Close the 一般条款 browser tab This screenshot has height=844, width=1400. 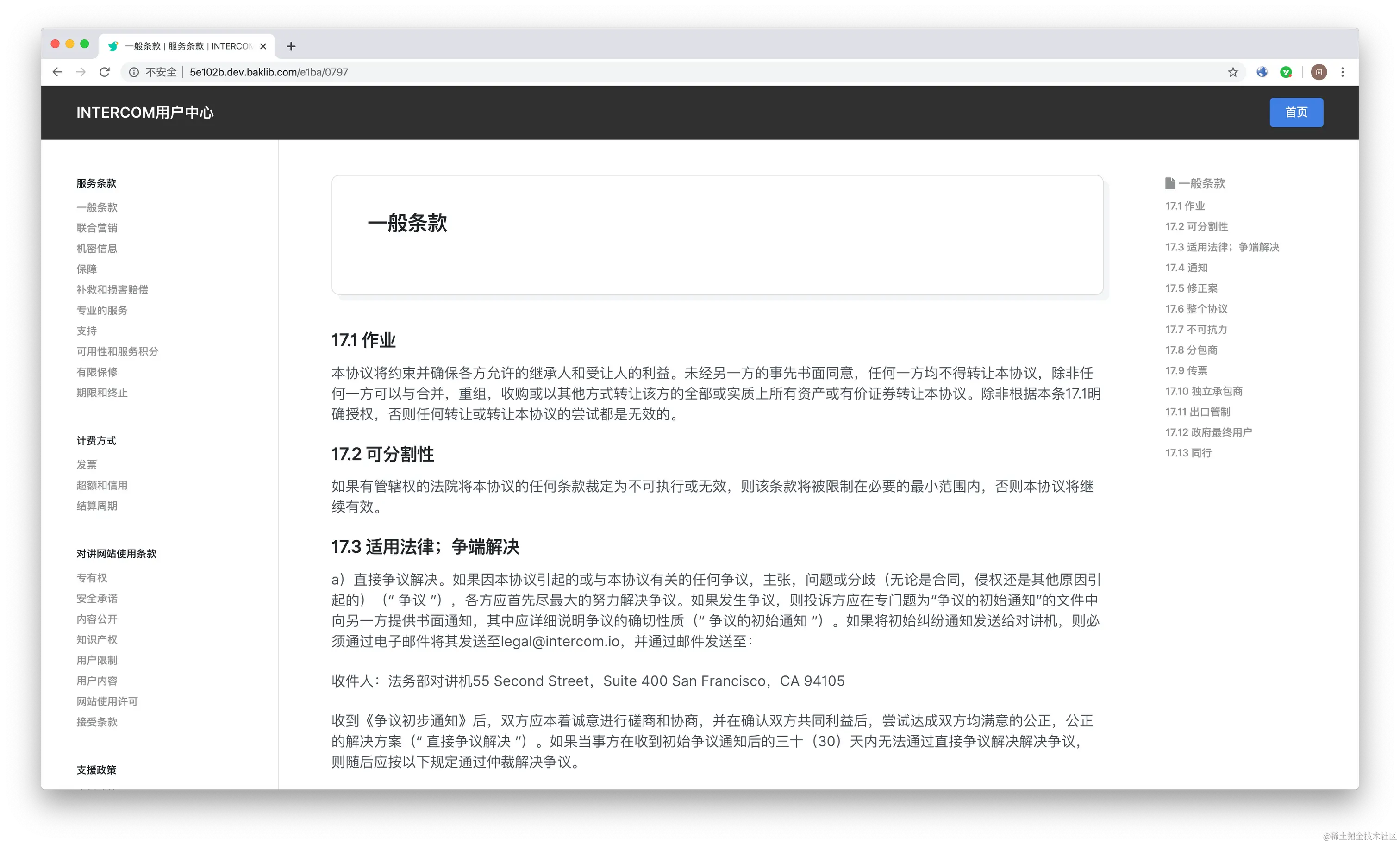pos(263,47)
